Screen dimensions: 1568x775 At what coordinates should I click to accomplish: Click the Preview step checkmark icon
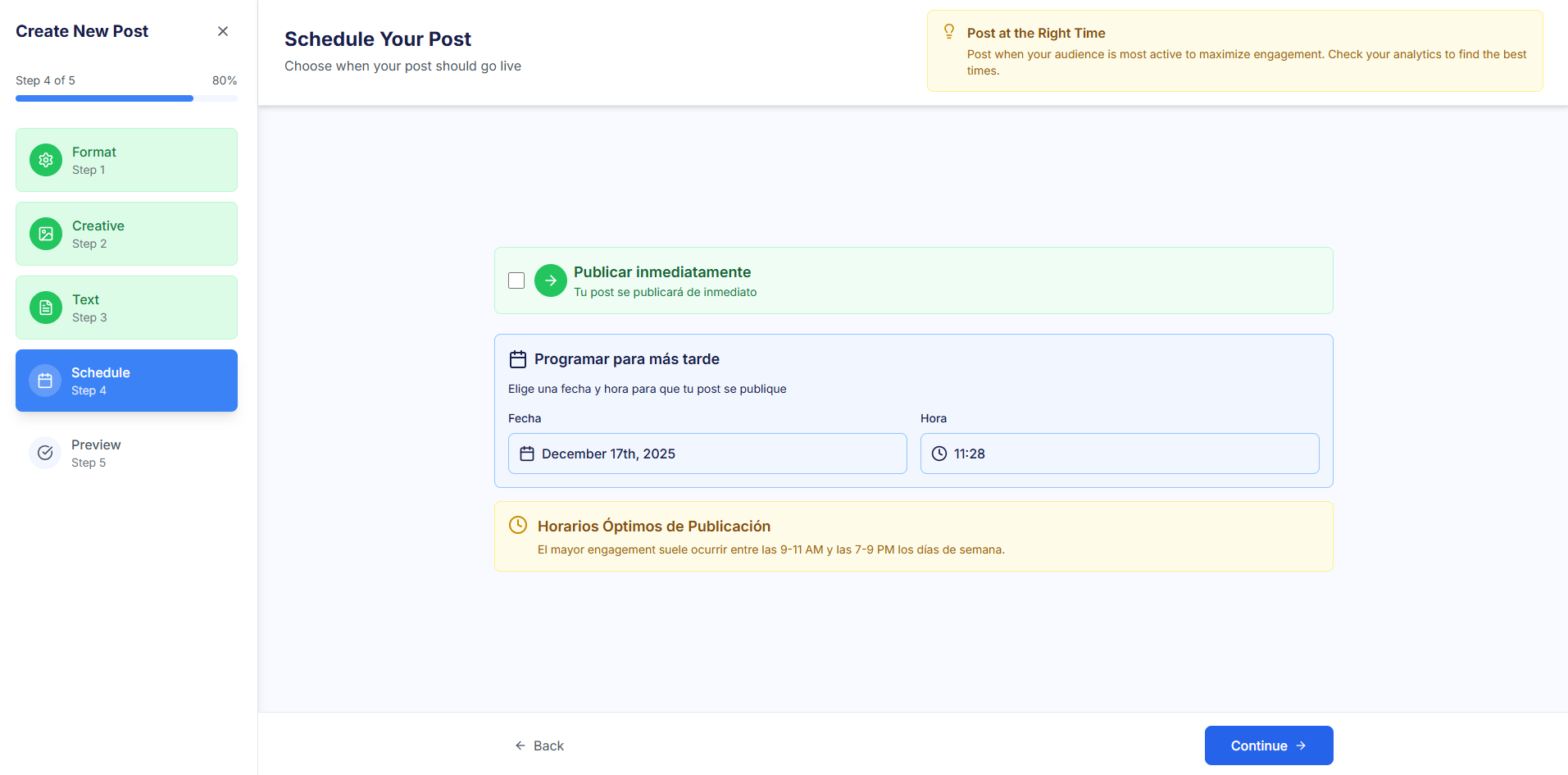[45, 453]
